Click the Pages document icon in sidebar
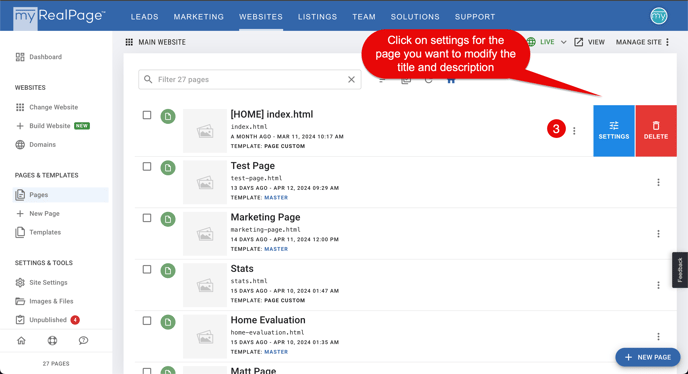 tap(20, 194)
